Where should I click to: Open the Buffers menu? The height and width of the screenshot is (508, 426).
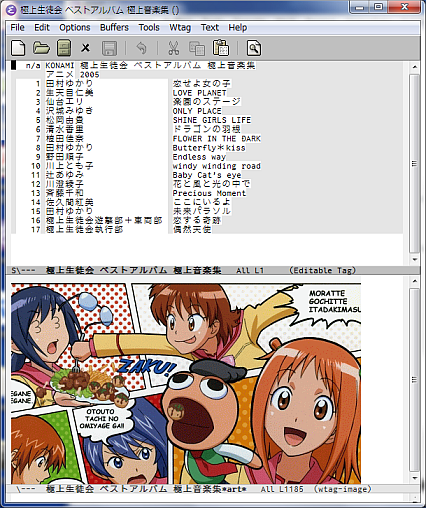(x=114, y=27)
